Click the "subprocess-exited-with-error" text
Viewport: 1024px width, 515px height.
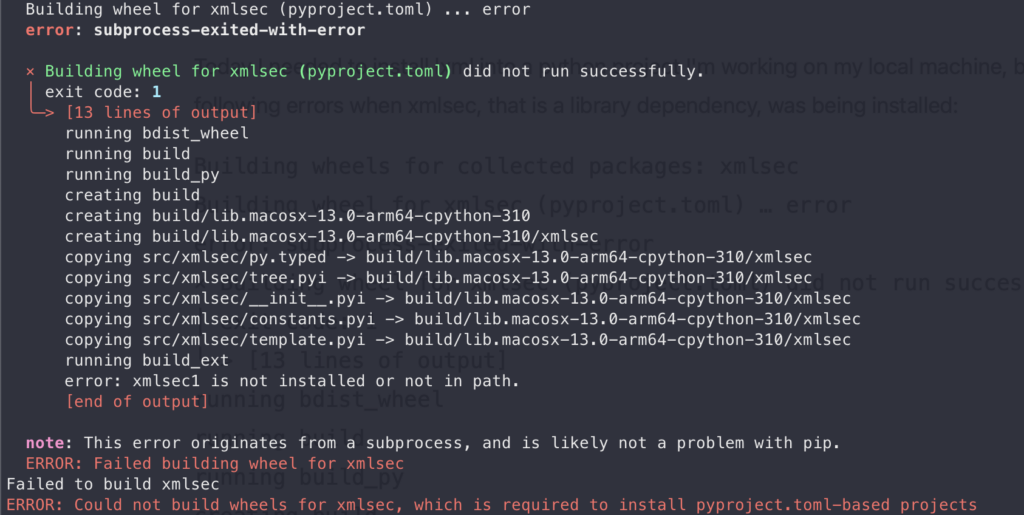pos(229,30)
